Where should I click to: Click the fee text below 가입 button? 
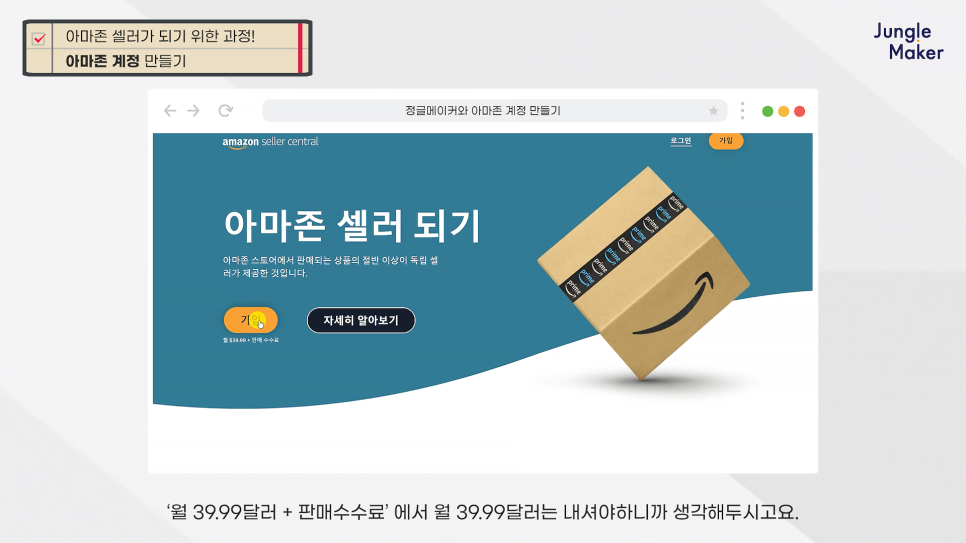pos(251,340)
